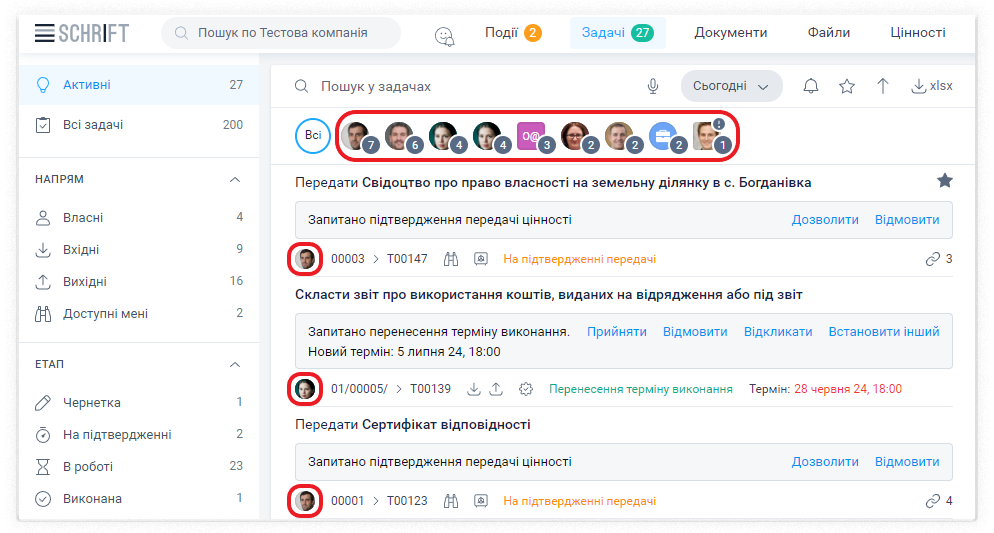This screenshot has height=533, width=994.
Task: Collapse the 'ЕТАП' sidebar section
Action: pos(235,364)
